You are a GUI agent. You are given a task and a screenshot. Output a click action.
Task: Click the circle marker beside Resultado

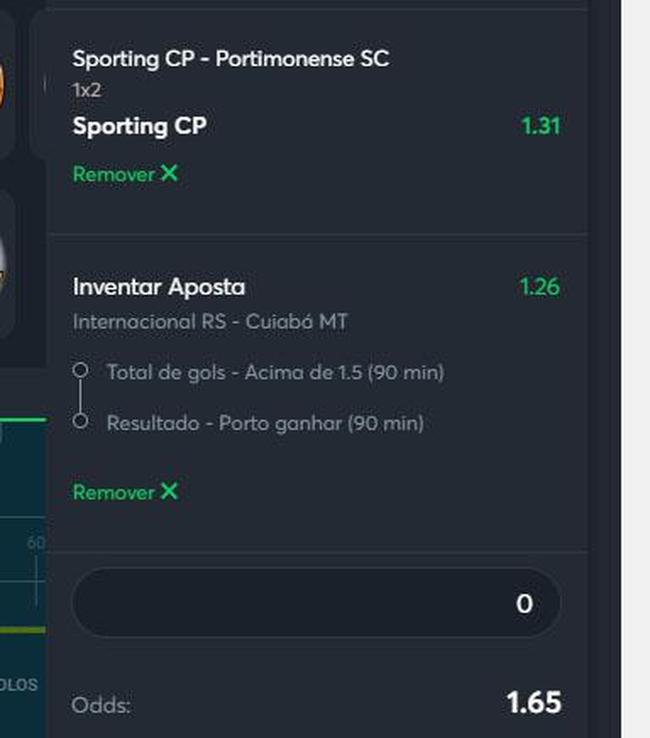[80, 421]
